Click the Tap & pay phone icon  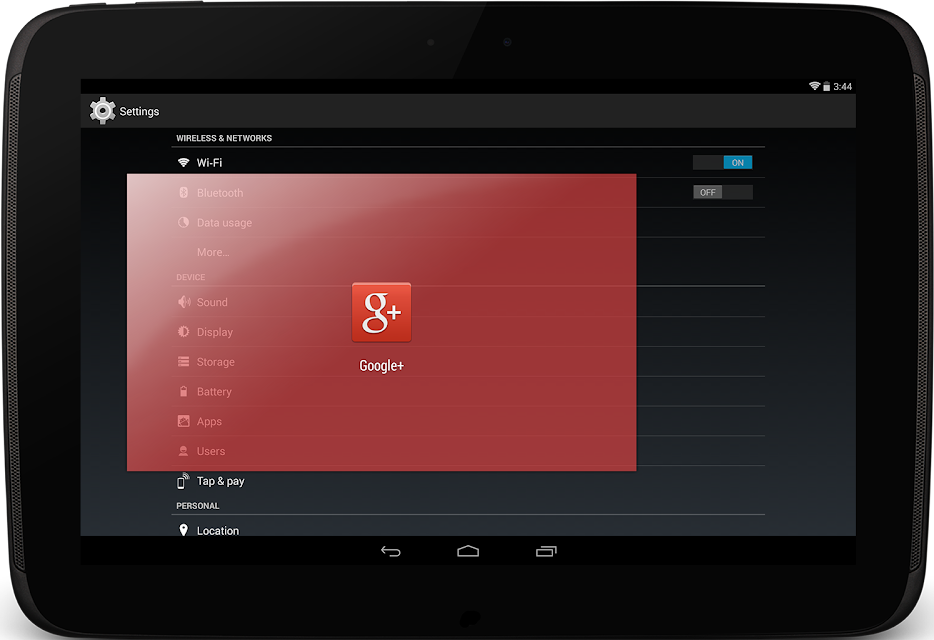[183, 481]
